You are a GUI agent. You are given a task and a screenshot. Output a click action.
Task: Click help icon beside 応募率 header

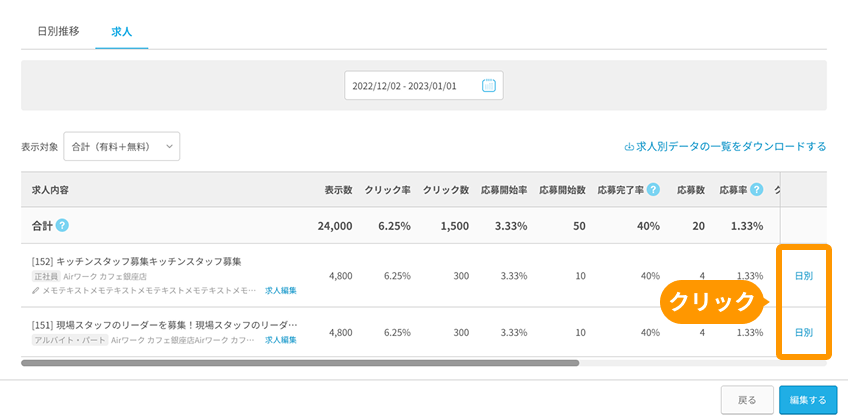coord(756,190)
